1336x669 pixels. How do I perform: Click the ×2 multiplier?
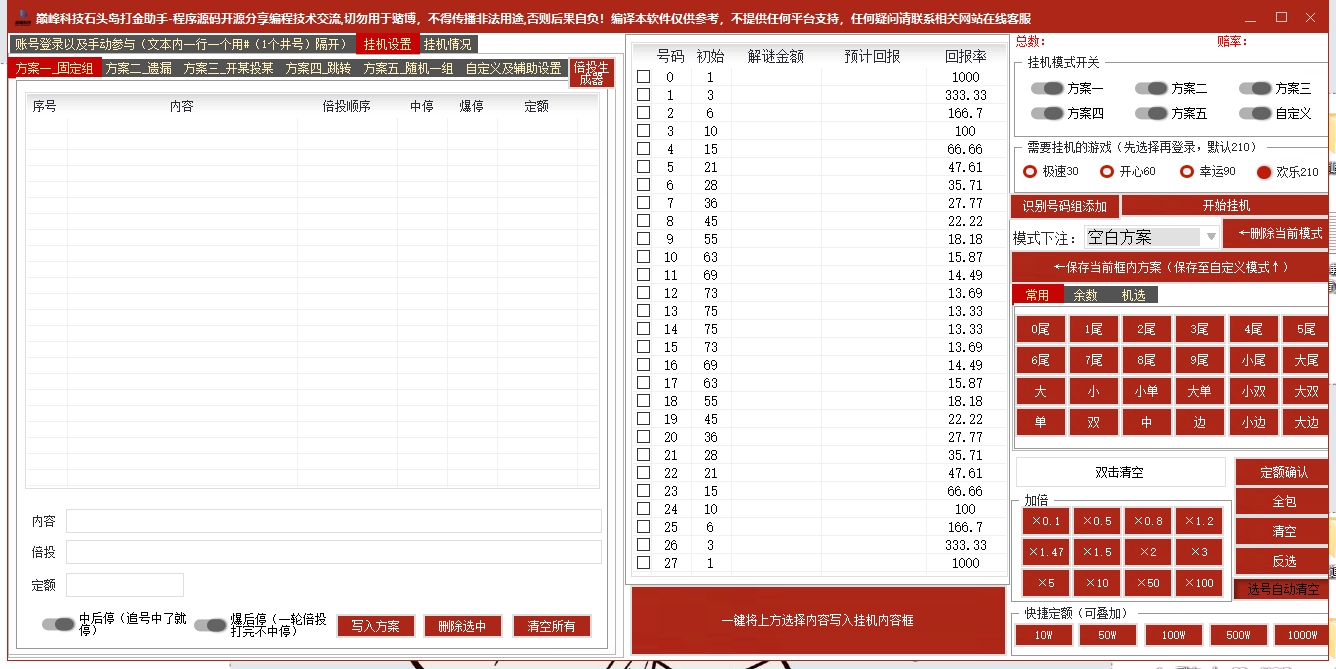pos(1147,551)
